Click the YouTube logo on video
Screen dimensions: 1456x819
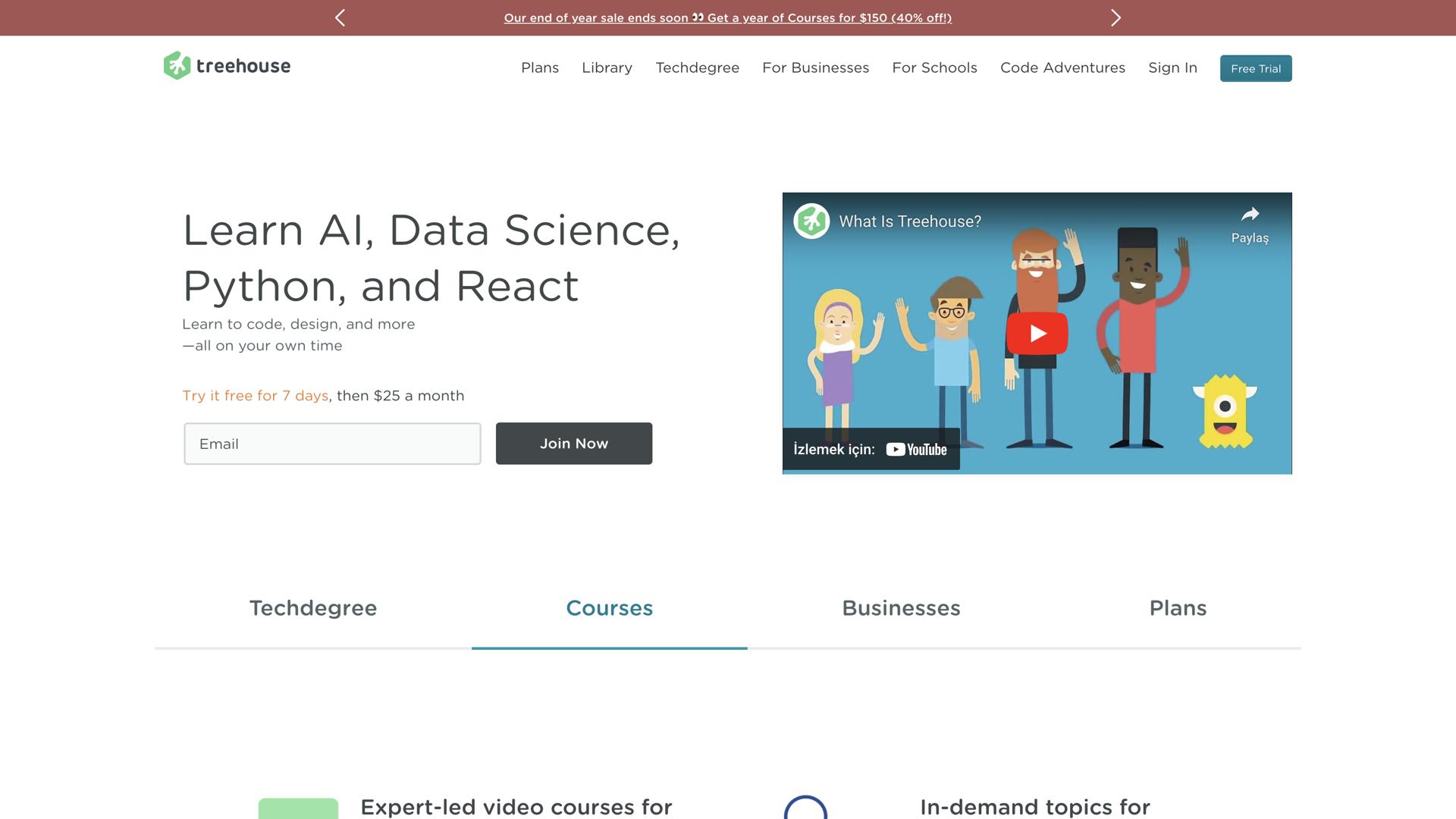click(x=916, y=450)
